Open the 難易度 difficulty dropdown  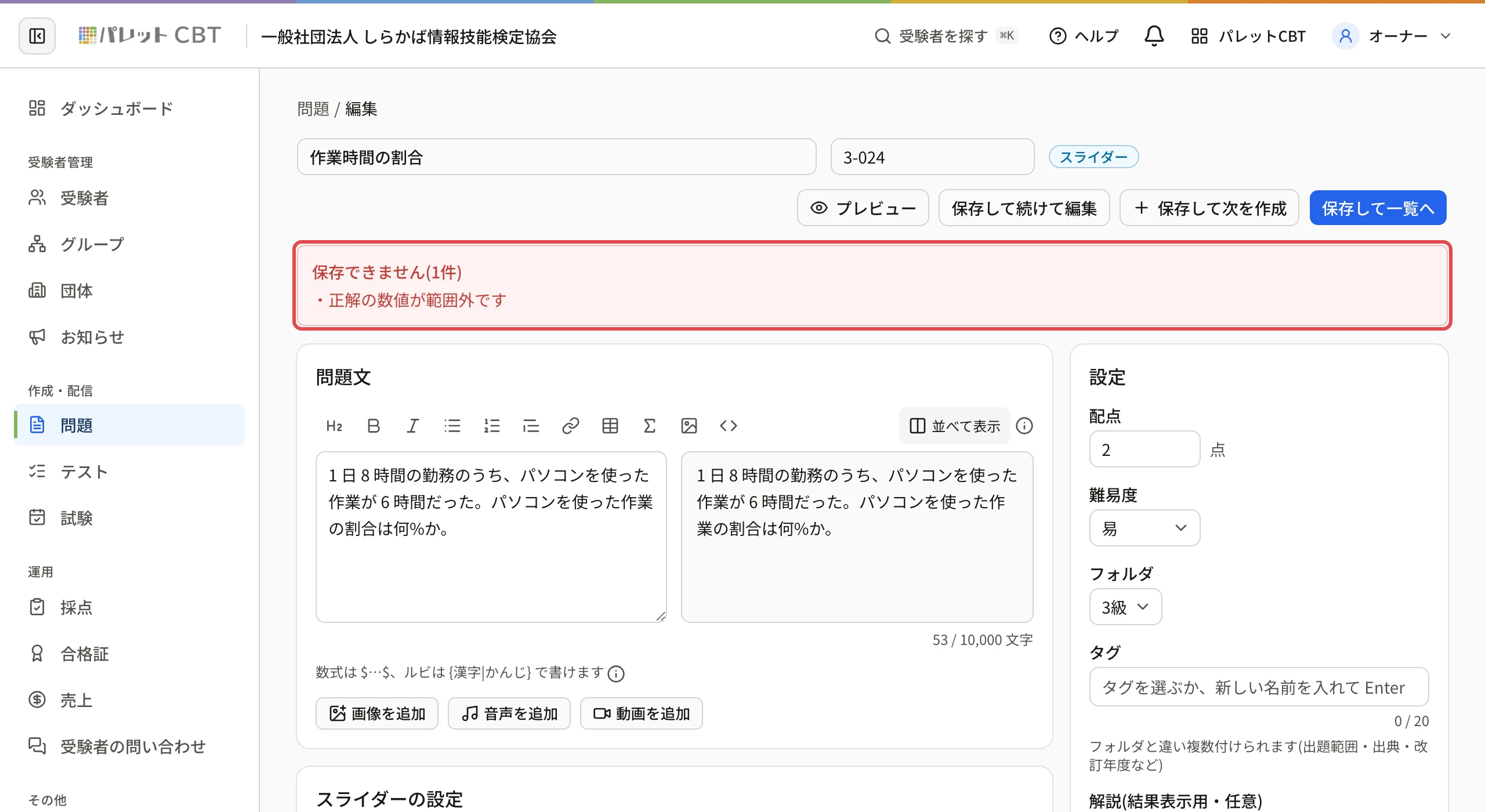(1144, 528)
